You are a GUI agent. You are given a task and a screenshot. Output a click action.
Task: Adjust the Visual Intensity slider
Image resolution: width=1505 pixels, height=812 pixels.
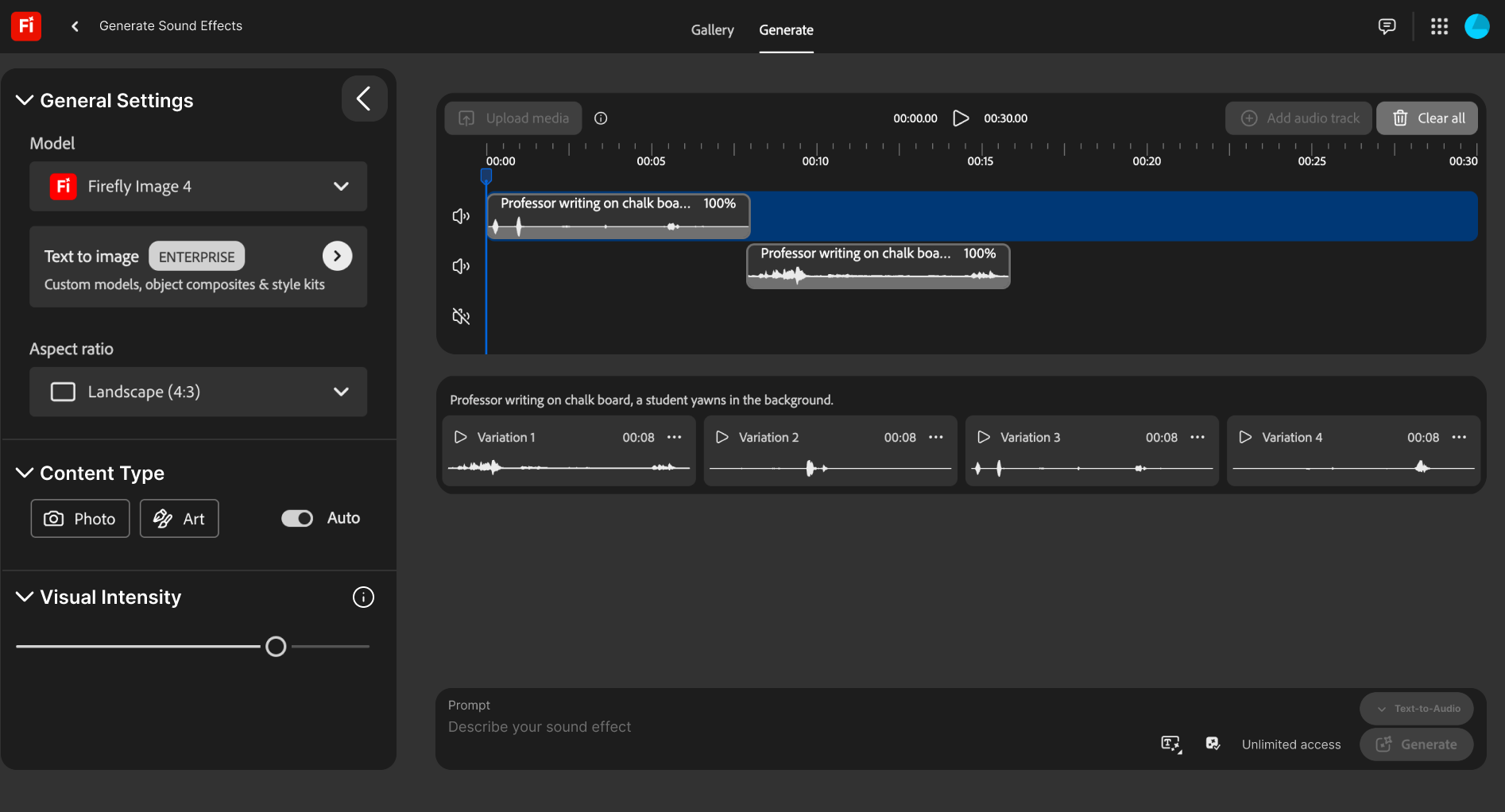pyautogui.click(x=276, y=646)
